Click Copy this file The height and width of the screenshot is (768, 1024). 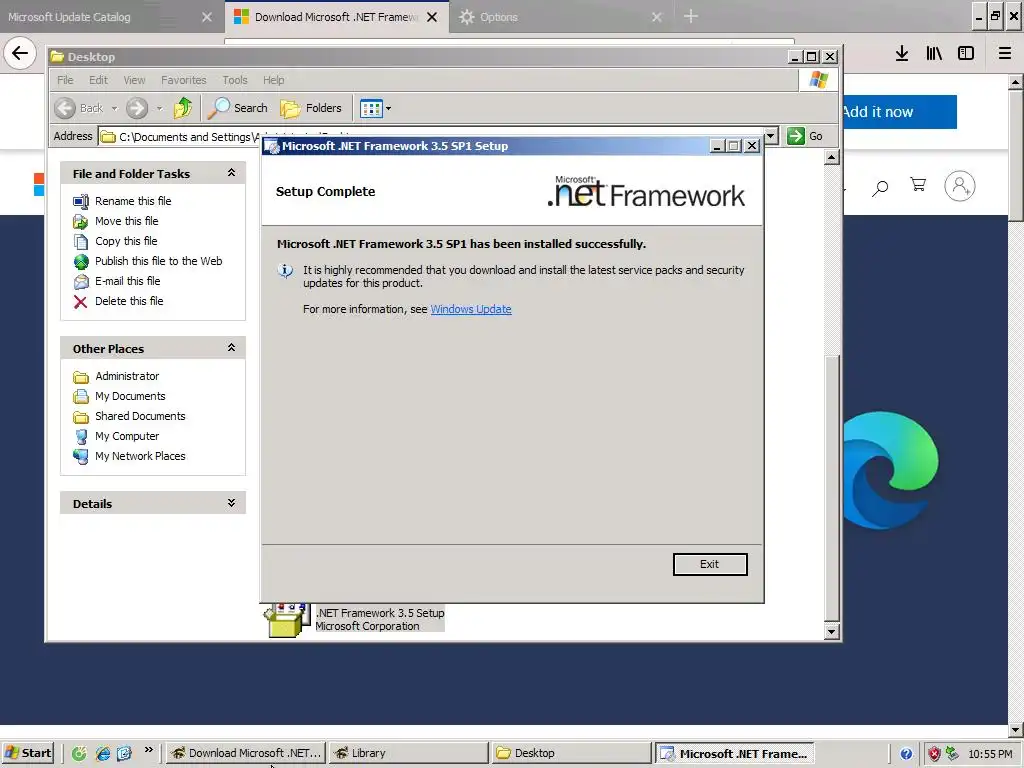pos(126,241)
